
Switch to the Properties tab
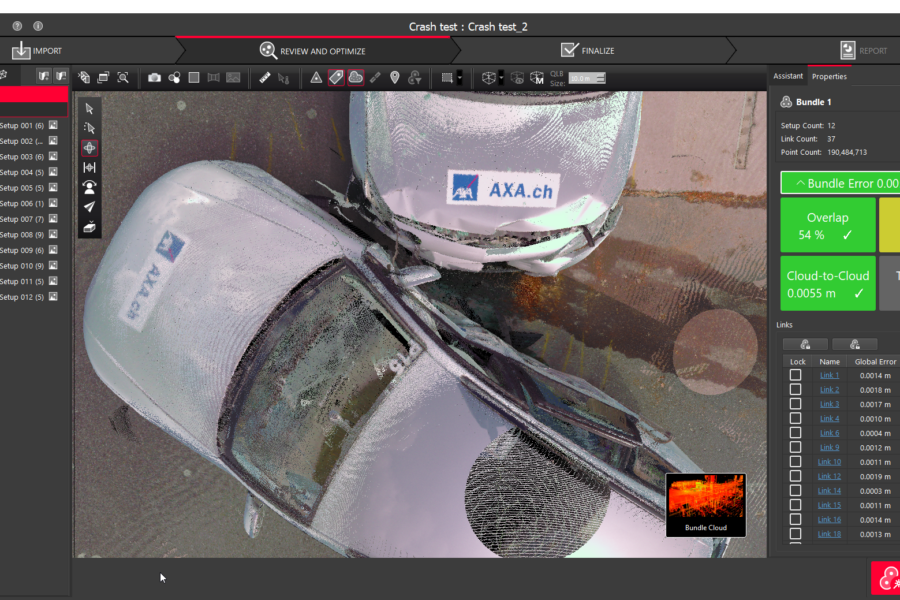pyautogui.click(x=829, y=76)
